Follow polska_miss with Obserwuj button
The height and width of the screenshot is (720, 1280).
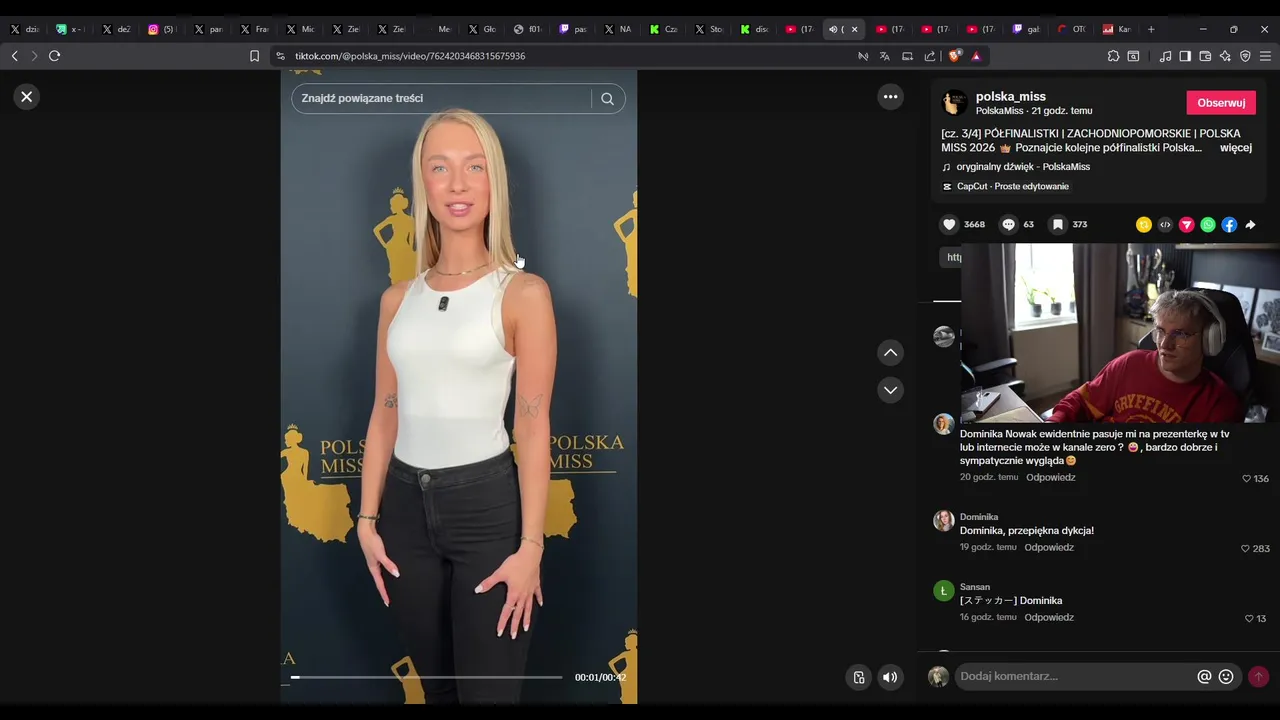[1221, 103]
